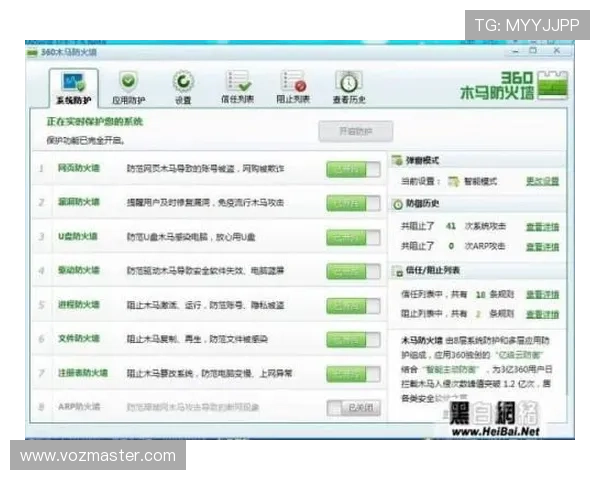Toggle the 网页防火墙 switch
The height and width of the screenshot is (480, 600).
(353, 169)
